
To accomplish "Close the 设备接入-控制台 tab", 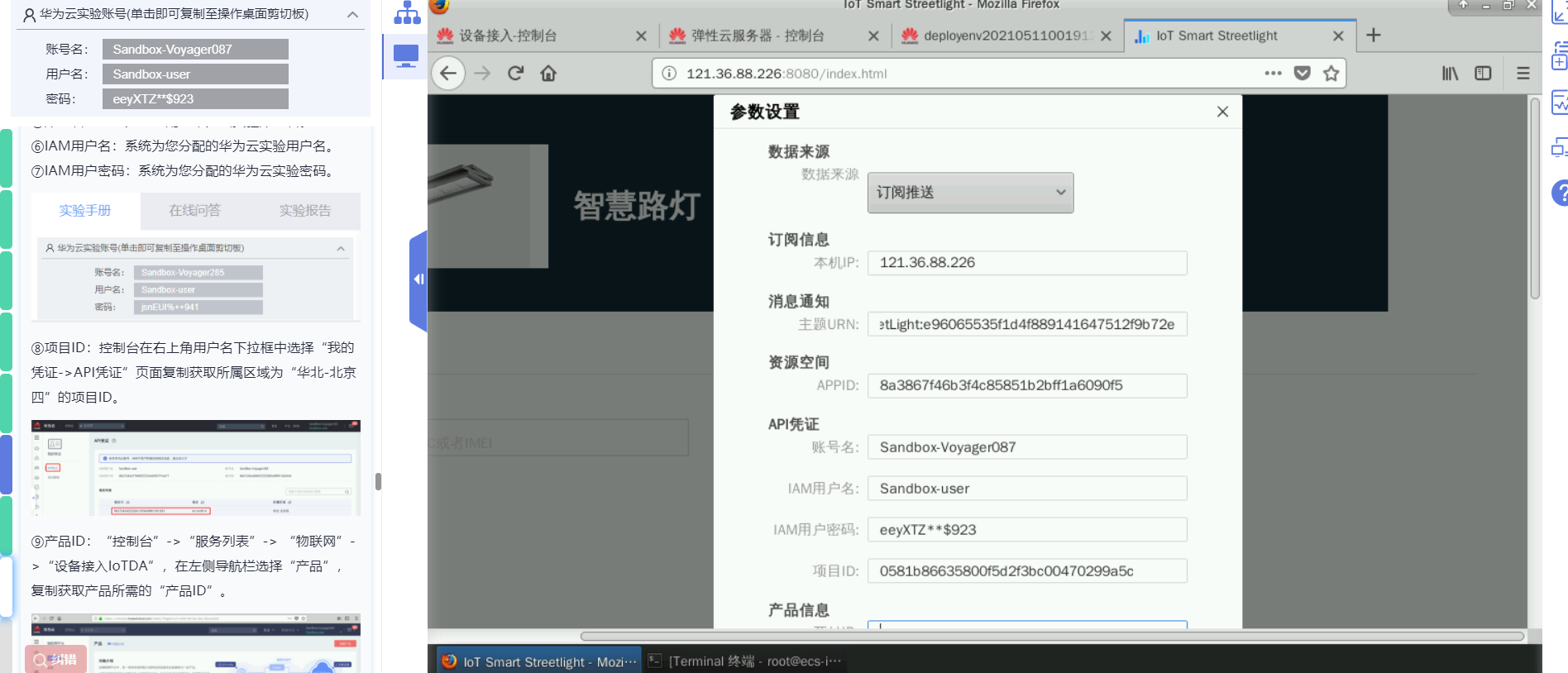I will 641,36.
